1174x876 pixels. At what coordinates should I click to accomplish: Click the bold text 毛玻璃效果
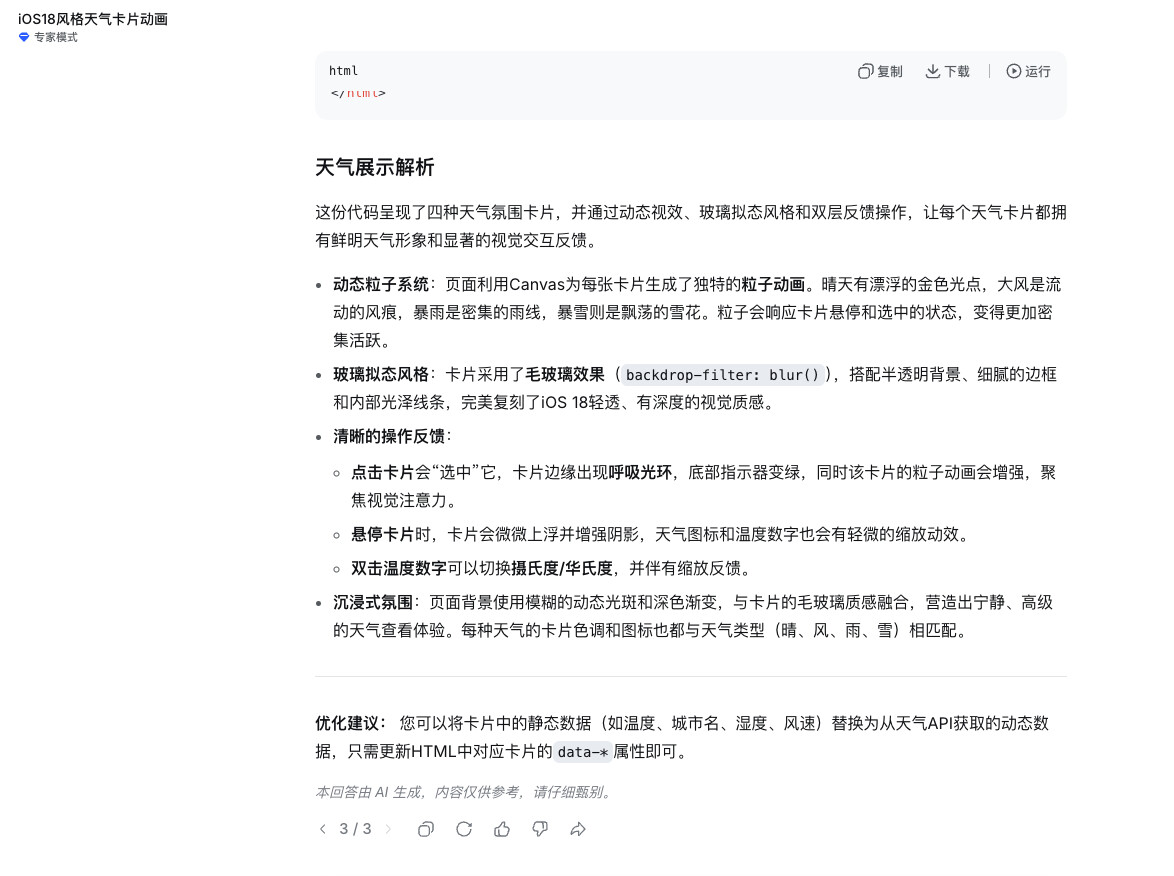pos(565,374)
